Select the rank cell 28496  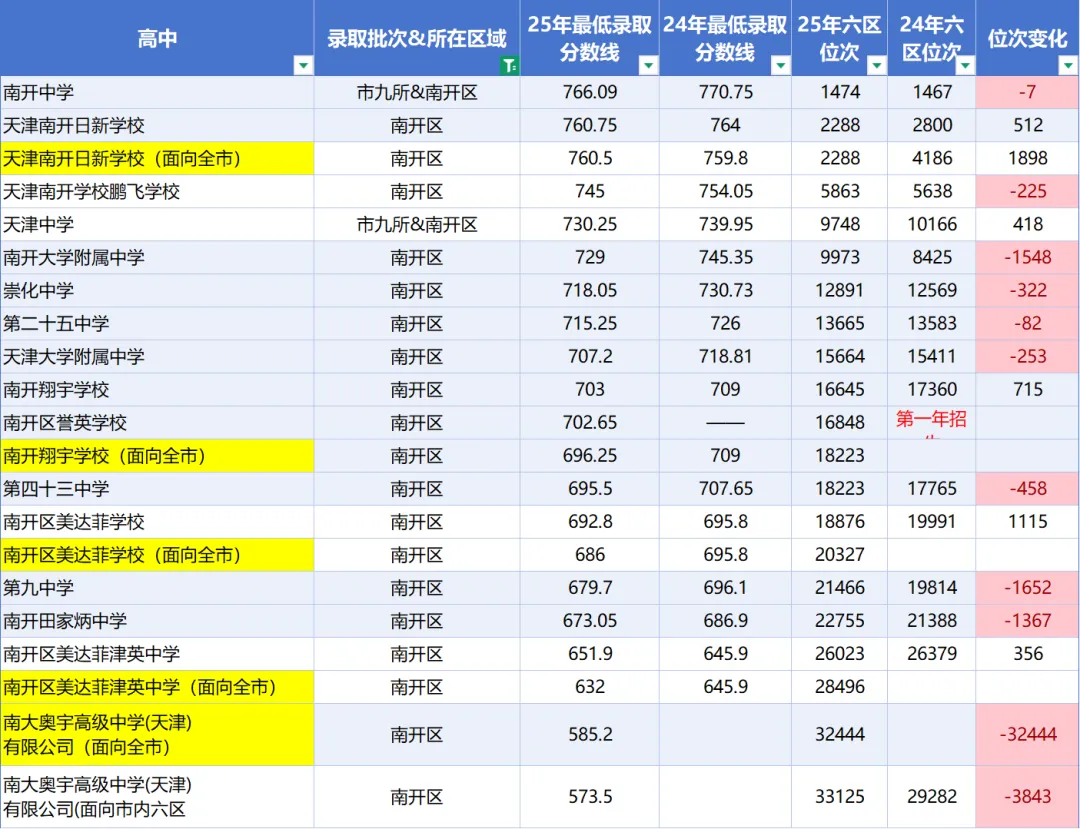tap(840, 687)
